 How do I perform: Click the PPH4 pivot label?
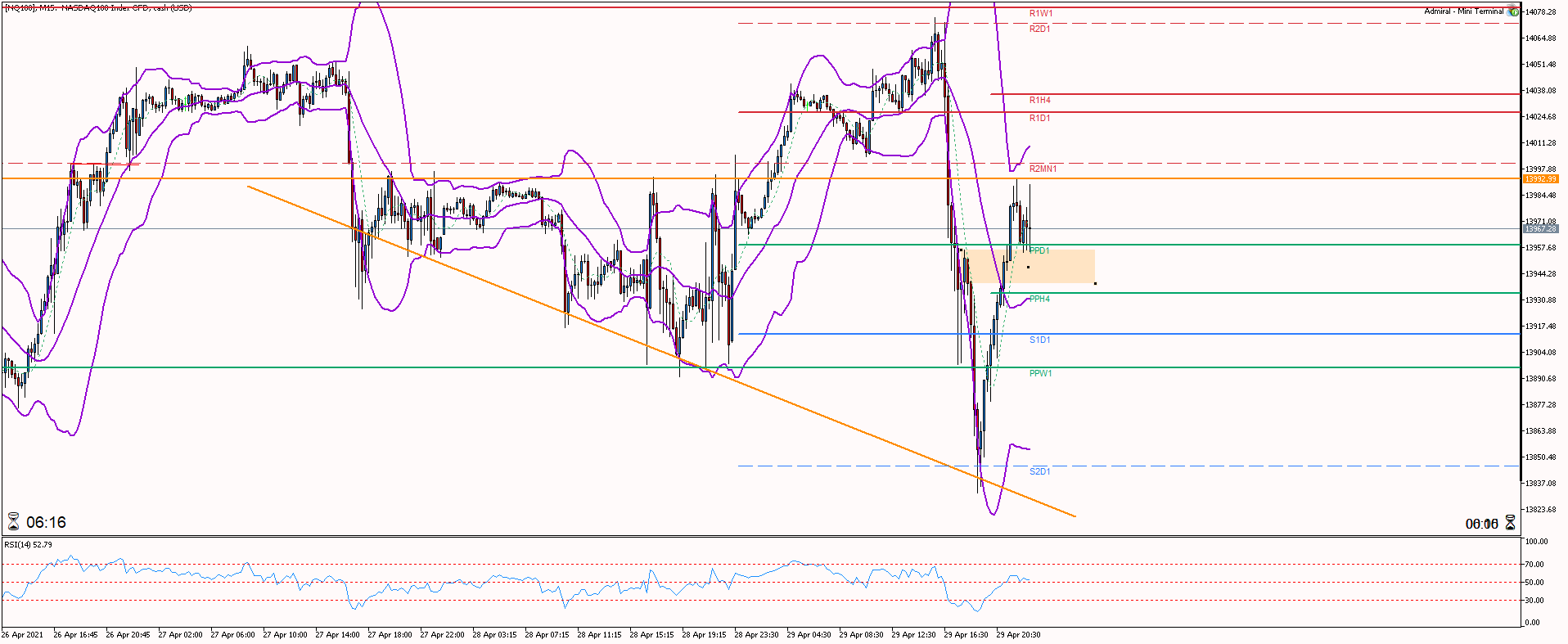tap(1039, 299)
